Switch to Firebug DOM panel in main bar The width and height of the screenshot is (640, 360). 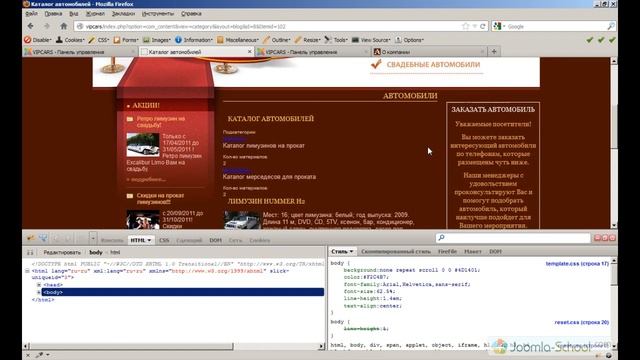tap(216, 240)
